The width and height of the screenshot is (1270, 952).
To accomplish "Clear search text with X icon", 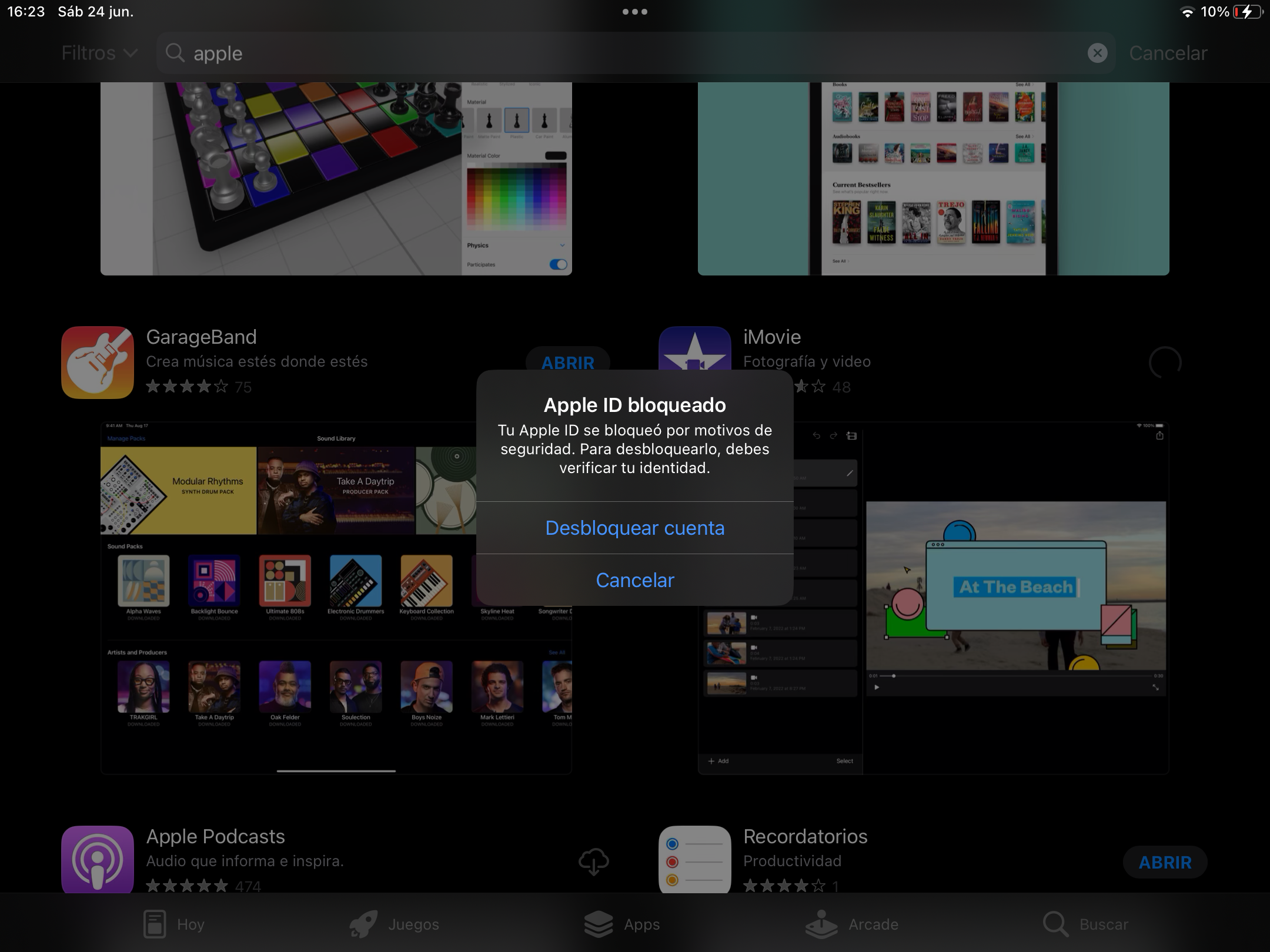I will pos(1097,53).
